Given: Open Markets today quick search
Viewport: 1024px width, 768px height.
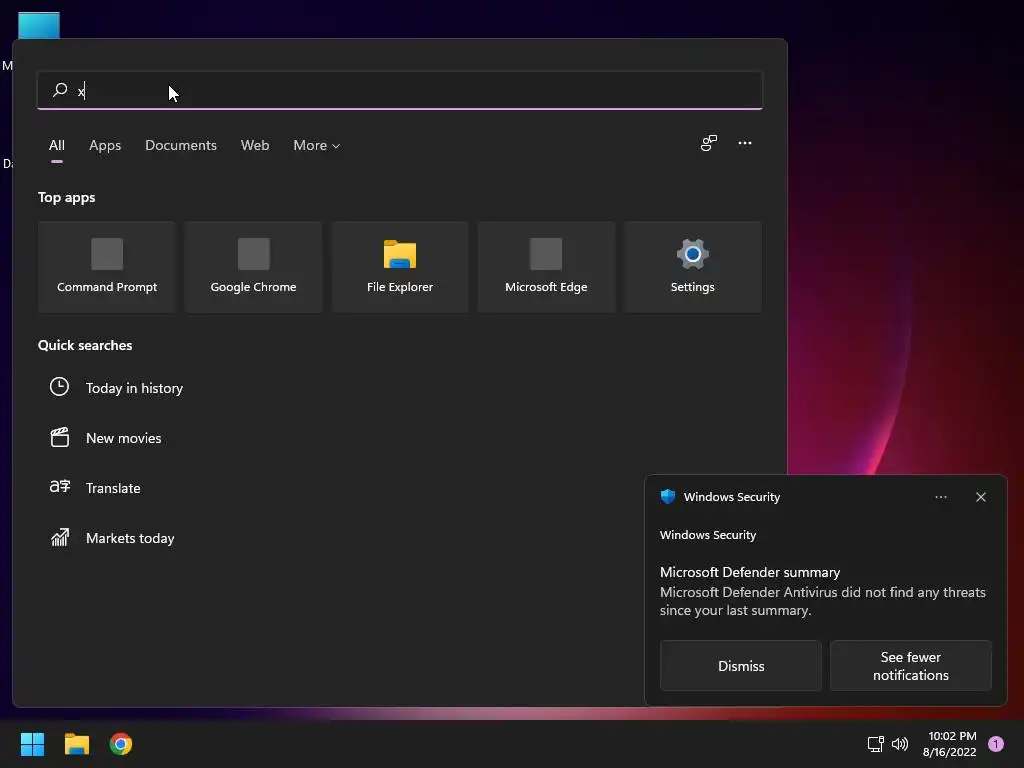Looking at the screenshot, I should click(x=130, y=538).
